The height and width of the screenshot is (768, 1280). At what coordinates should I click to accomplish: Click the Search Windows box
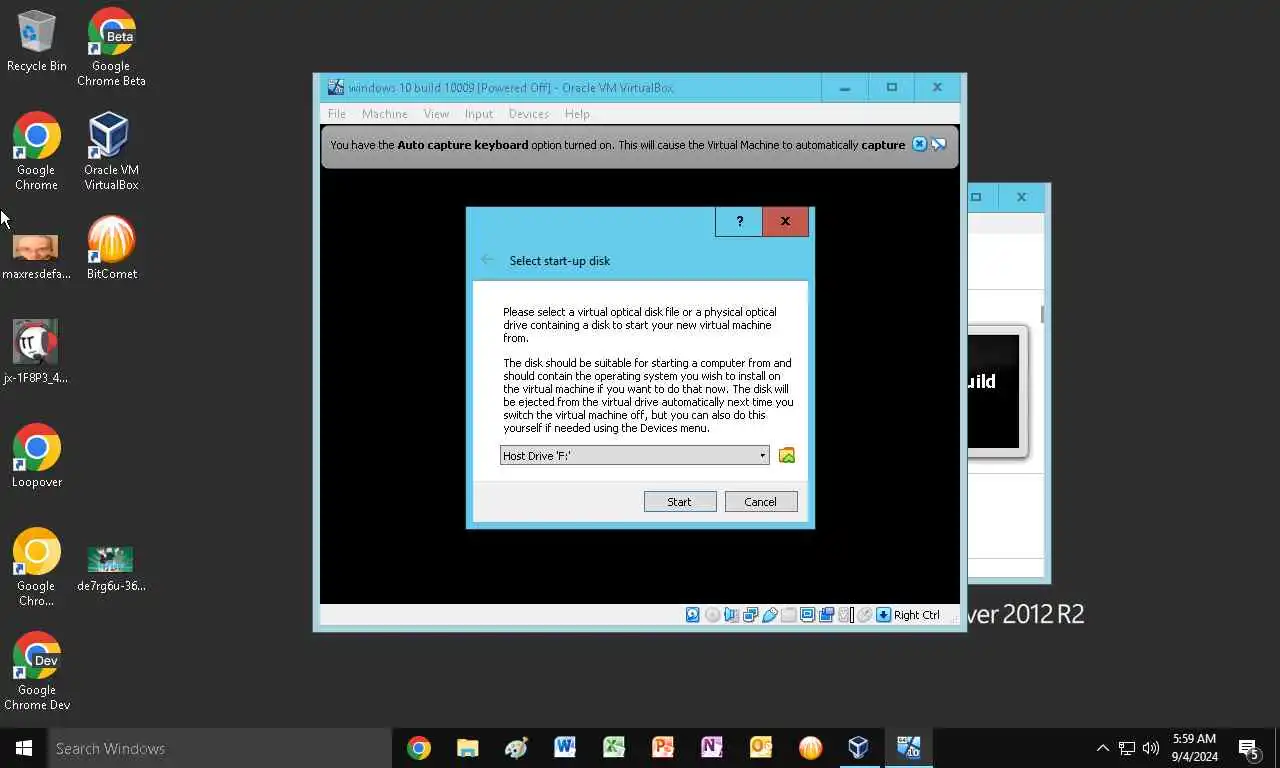tap(220, 748)
